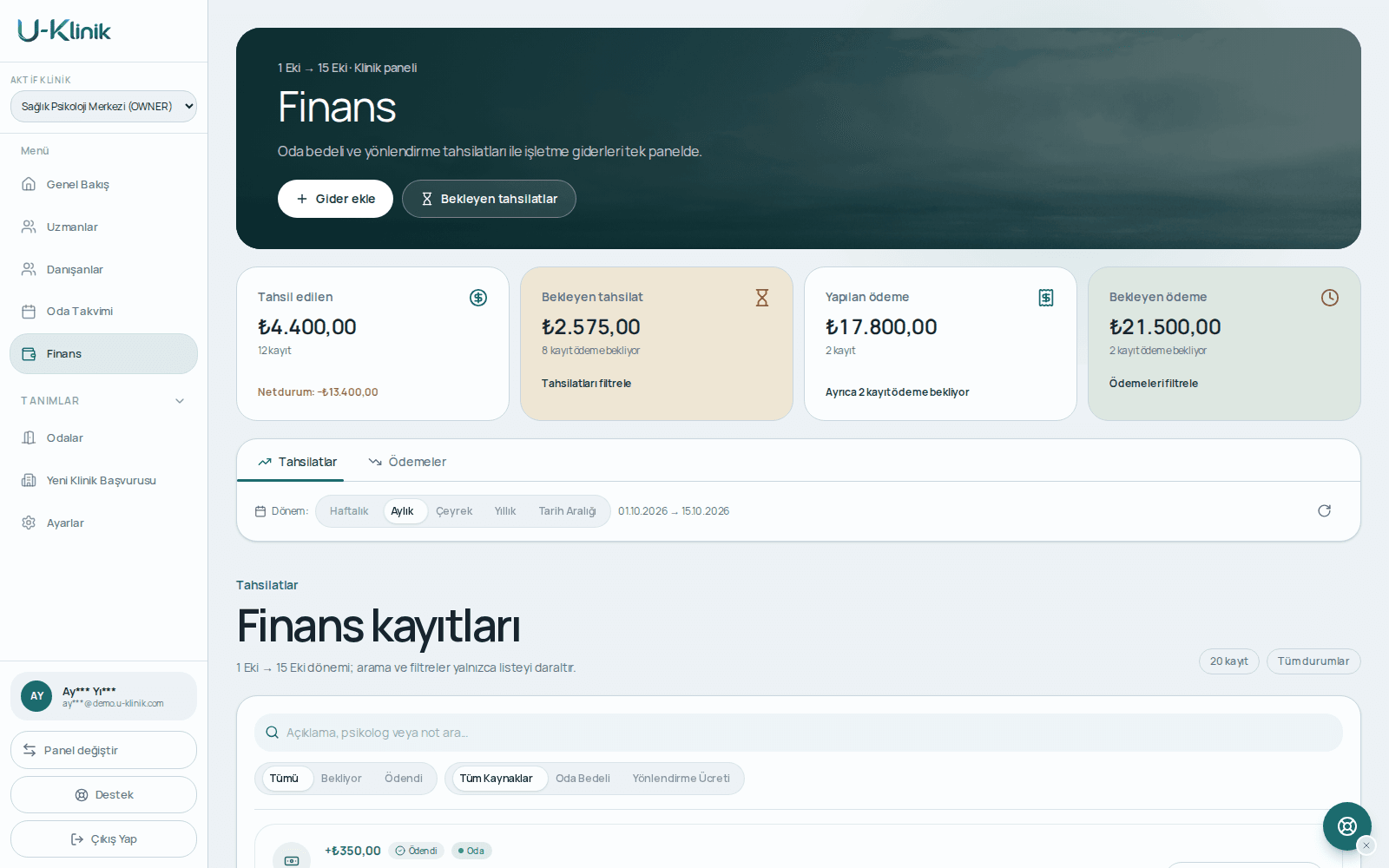
Task: Click the Bekleyen tahsilat hourglass icon
Action: (762, 298)
